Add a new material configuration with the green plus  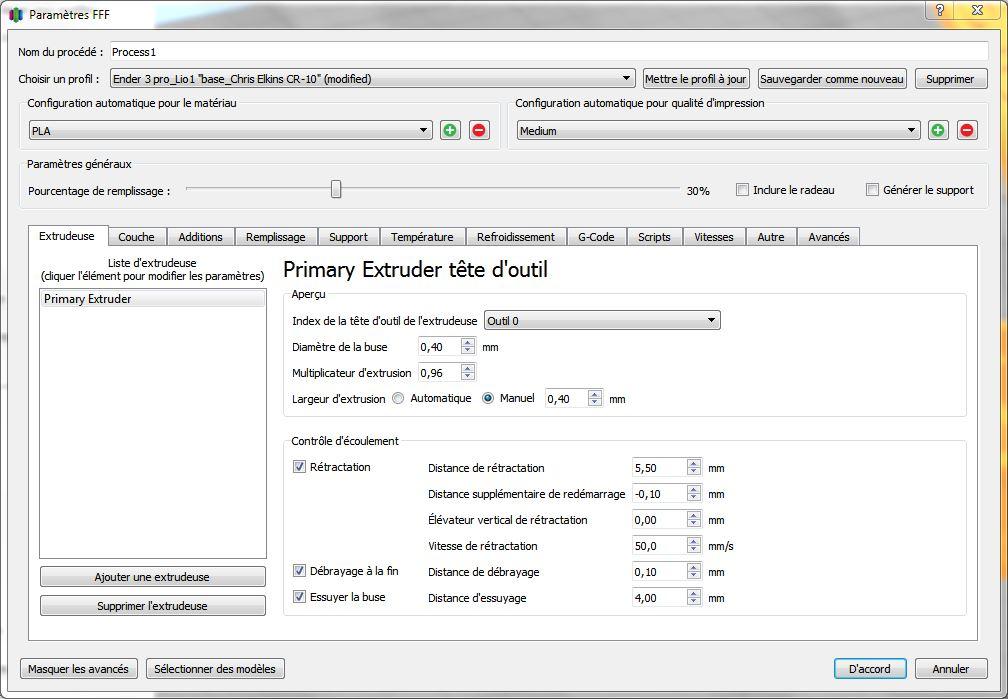pyautogui.click(x=450, y=131)
